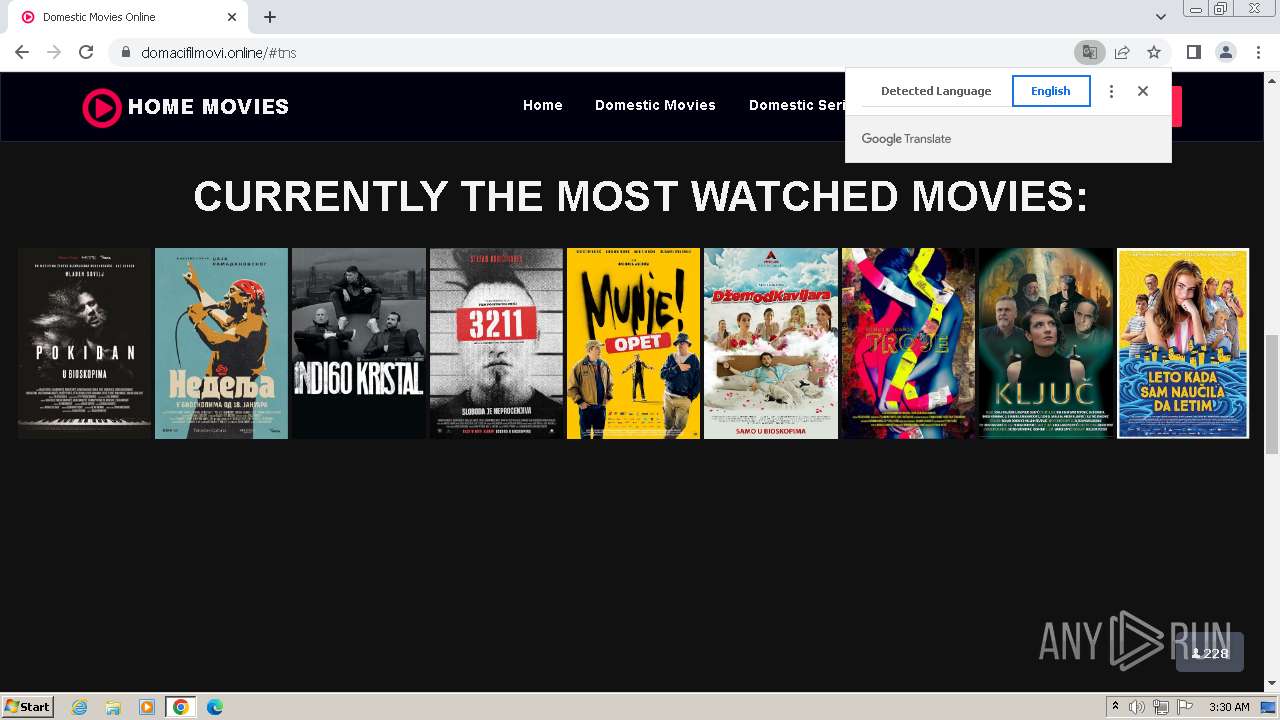Go back with the browser back arrow
The image size is (1280, 720).
[x=22, y=52]
